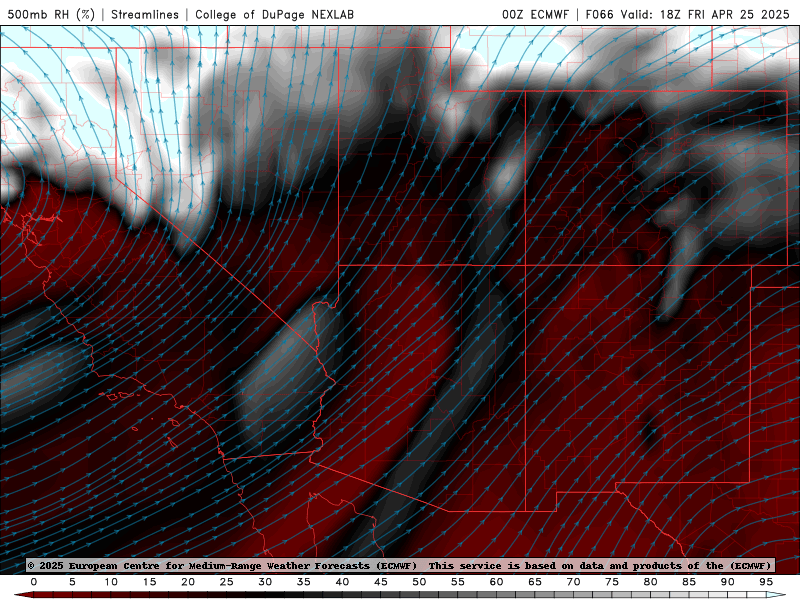800x600 pixels.
Task: Click the "90" colorbar scale label
Action: tap(728, 582)
